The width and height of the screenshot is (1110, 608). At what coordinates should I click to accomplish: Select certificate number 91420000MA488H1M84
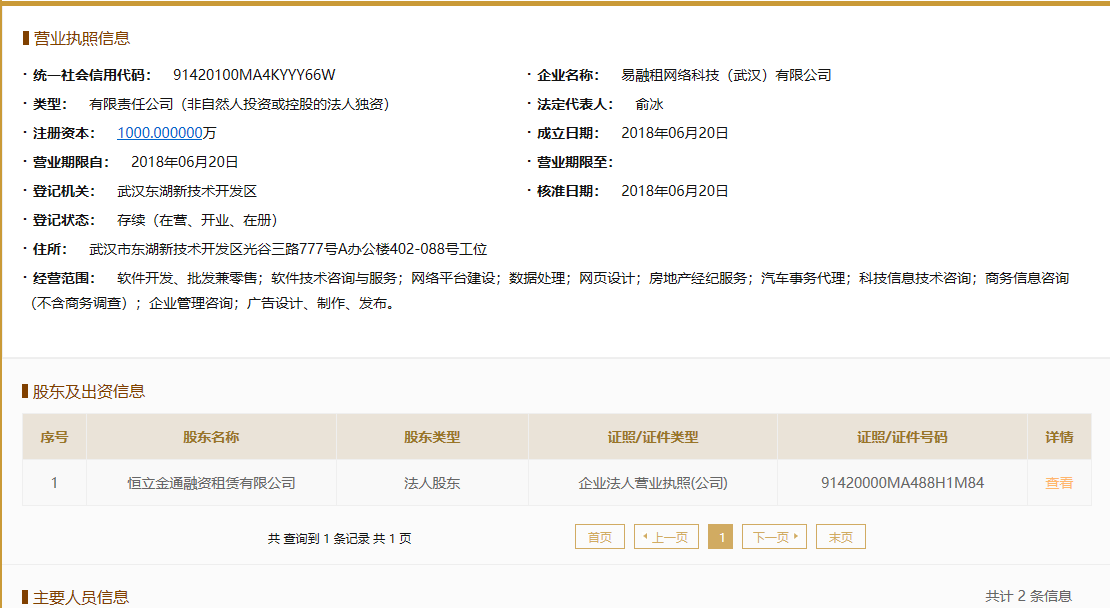(x=902, y=483)
